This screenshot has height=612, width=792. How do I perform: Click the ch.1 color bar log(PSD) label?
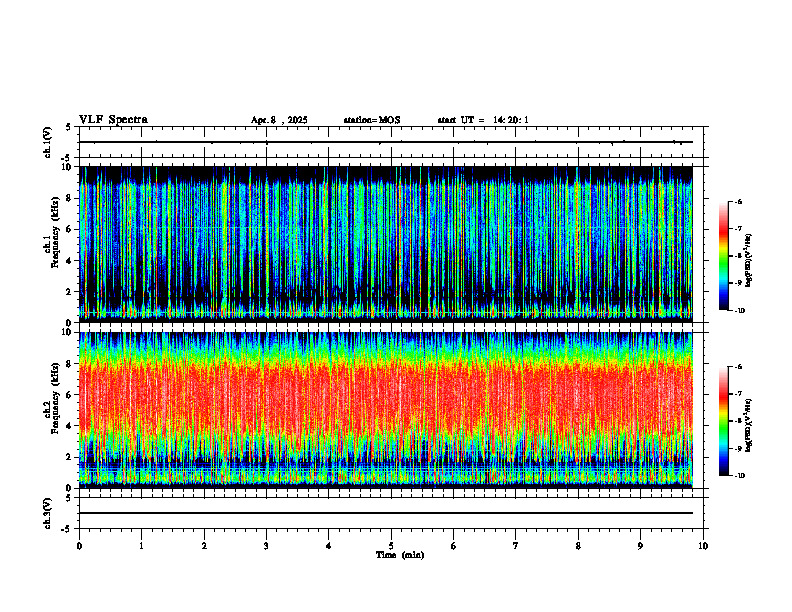[748, 260]
